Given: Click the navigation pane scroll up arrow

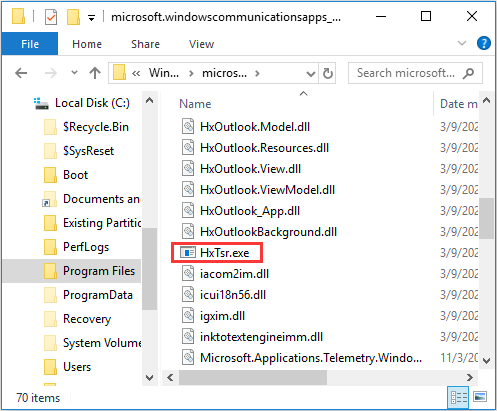Looking at the screenshot, I should 150,100.
